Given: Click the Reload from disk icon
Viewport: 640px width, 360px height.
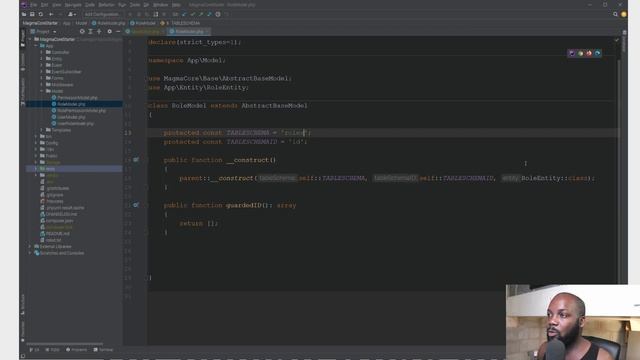Looking at the screenshot, I should (x=41, y=14).
